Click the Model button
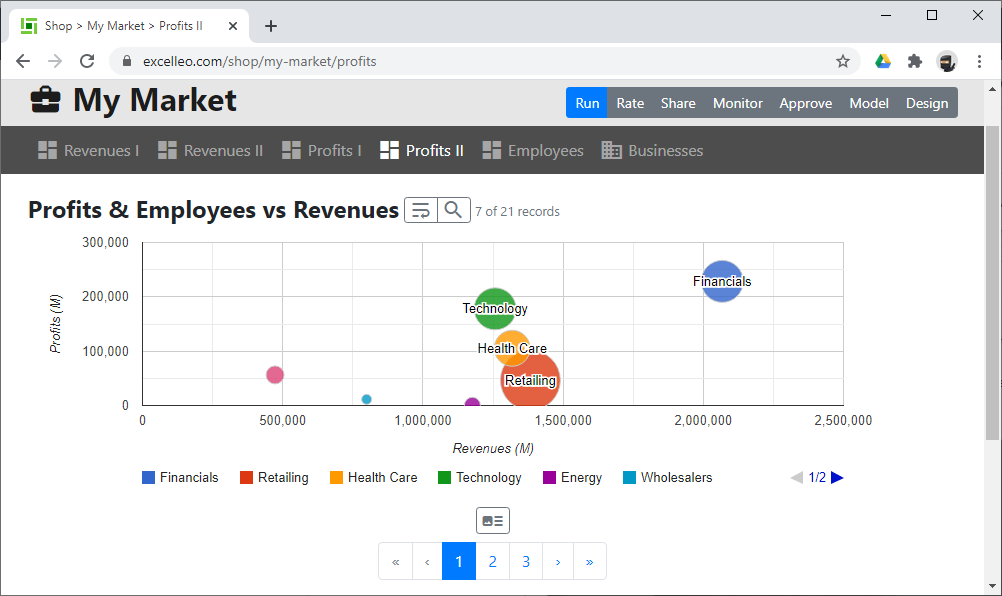The image size is (1002, 596). 868,103
